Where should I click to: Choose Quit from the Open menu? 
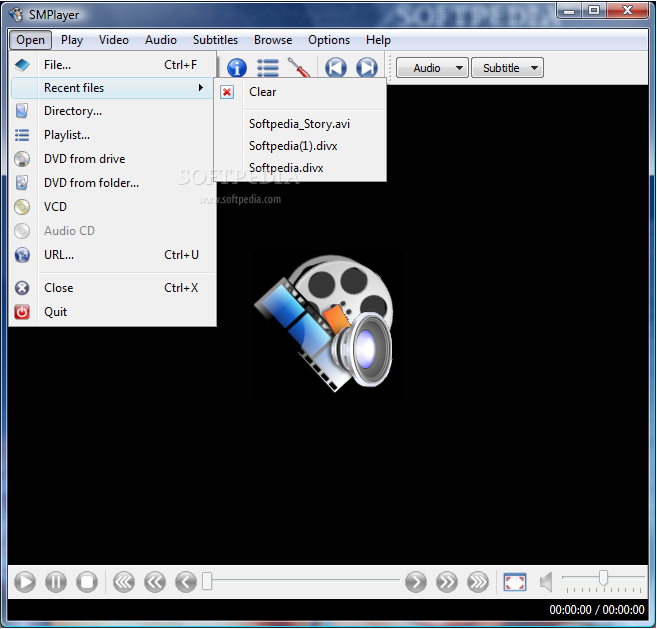112,312
